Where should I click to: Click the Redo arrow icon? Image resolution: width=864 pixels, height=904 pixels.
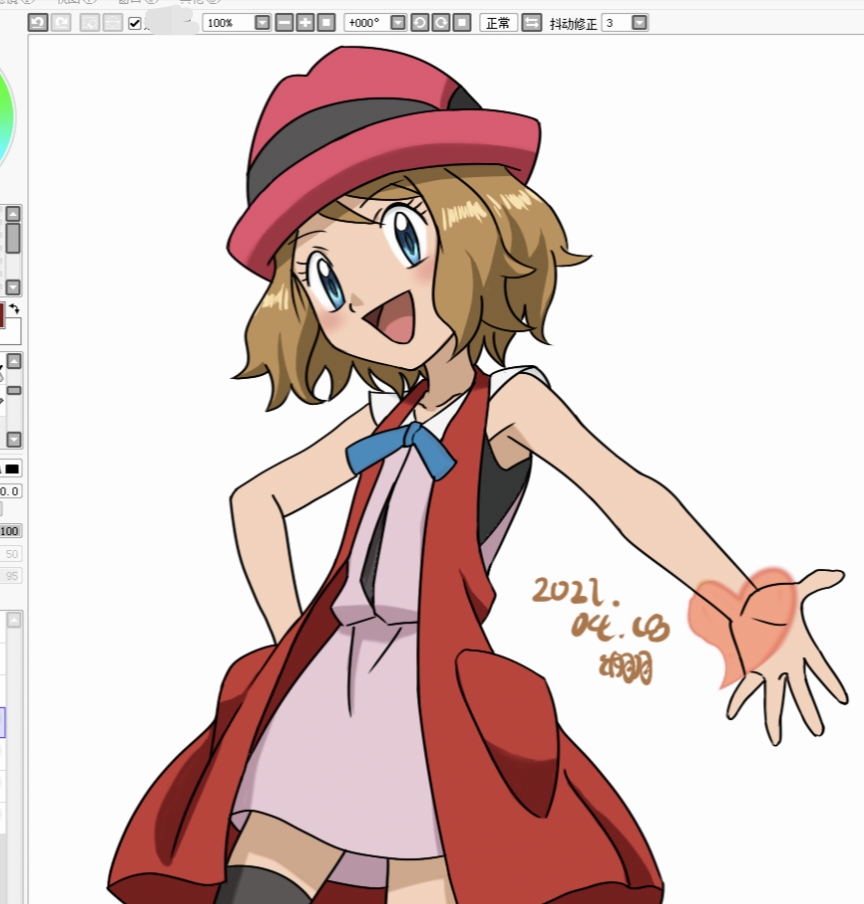point(61,22)
